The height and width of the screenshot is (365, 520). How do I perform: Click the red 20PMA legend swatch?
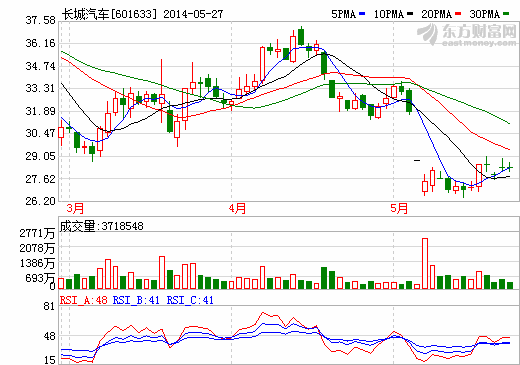tap(458, 14)
